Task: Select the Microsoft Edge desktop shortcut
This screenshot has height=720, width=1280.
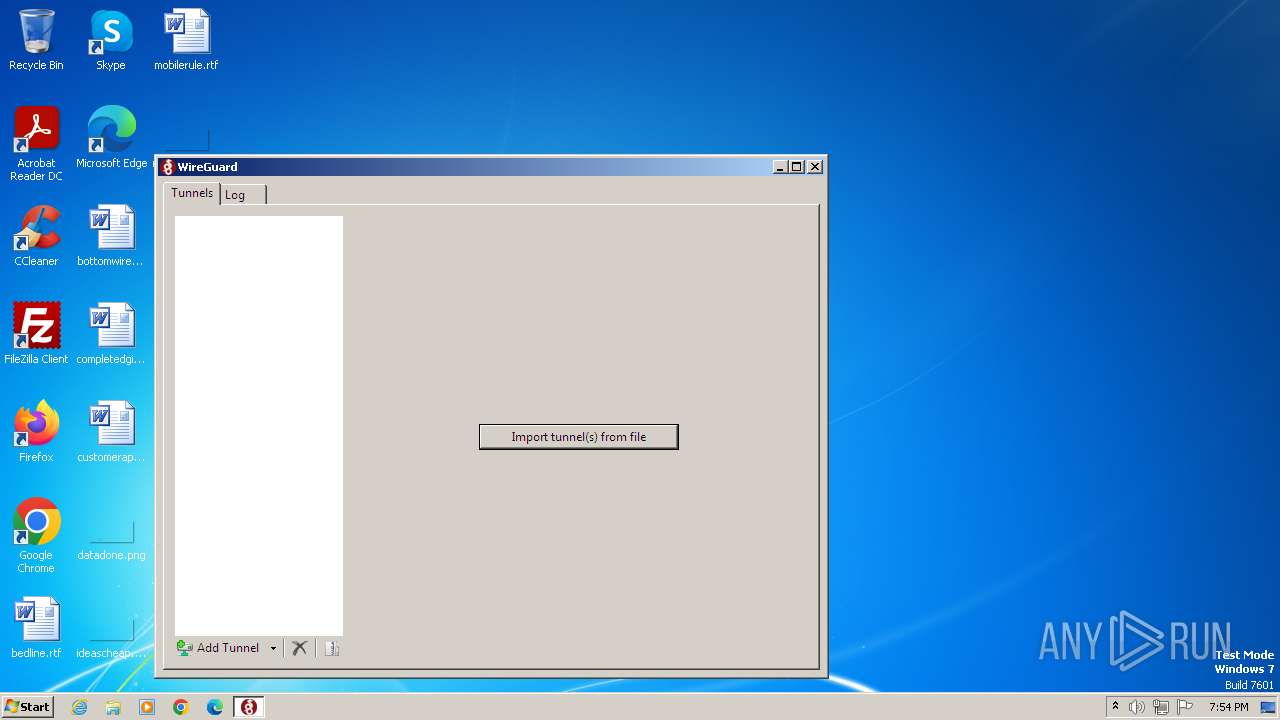Action: point(111,138)
